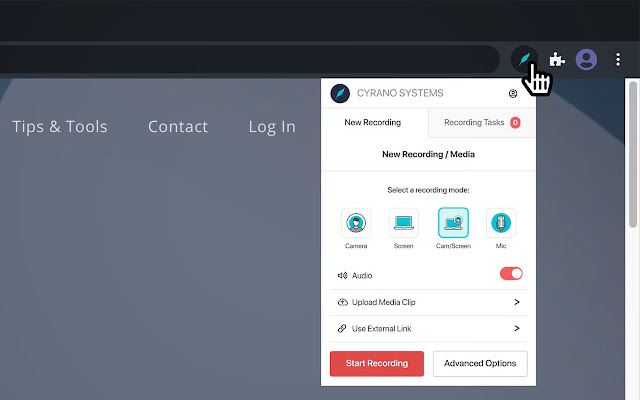Click 'Select a recording mode:' text
This screenshot has width=640, height=400.
pos(428,190)
